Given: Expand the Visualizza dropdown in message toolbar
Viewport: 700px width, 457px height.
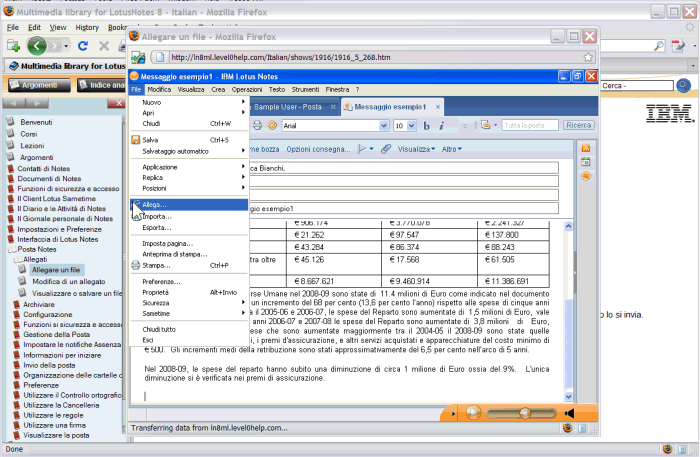Looking at the screenshot, I should [415, 149].
